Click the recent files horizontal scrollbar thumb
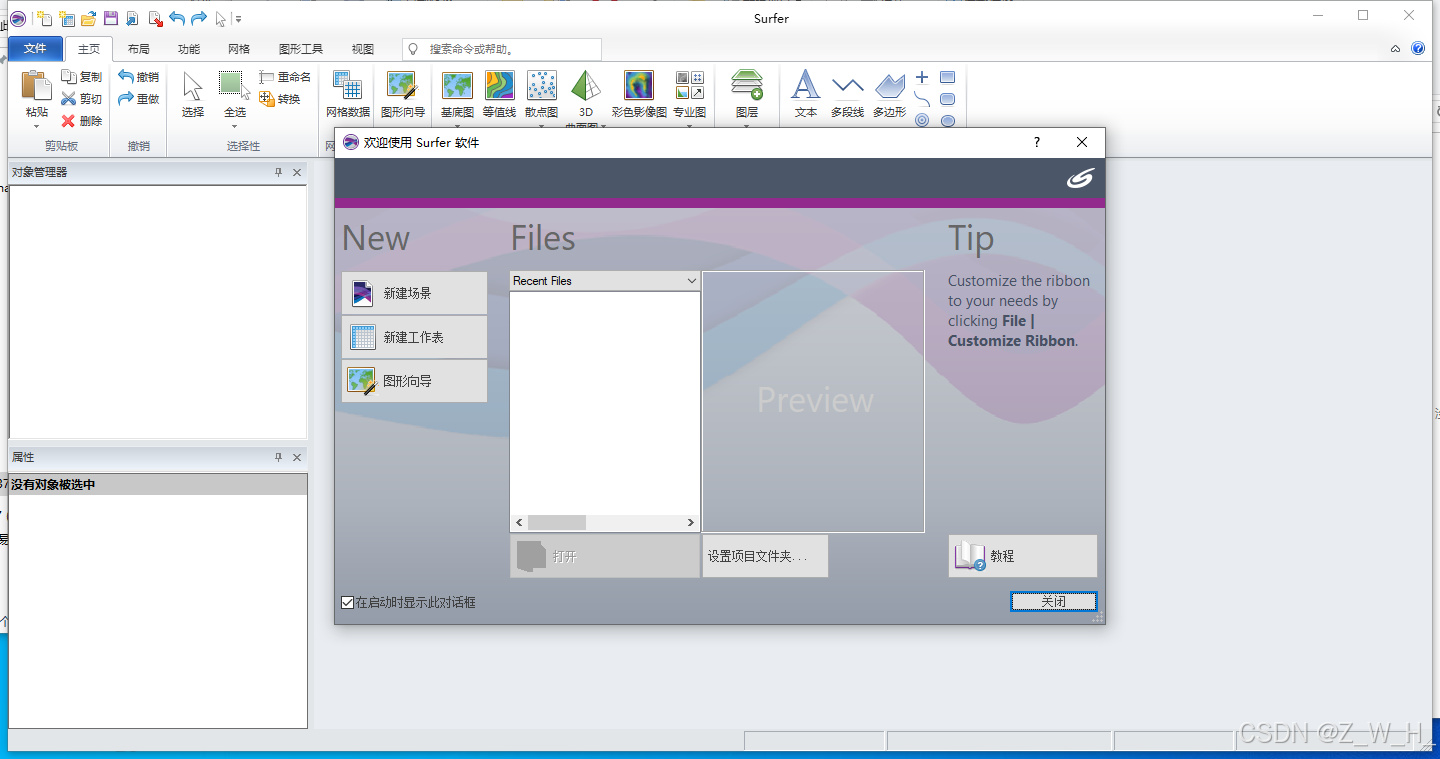Viewport: 1440px width, 759px height. point(556,523)
